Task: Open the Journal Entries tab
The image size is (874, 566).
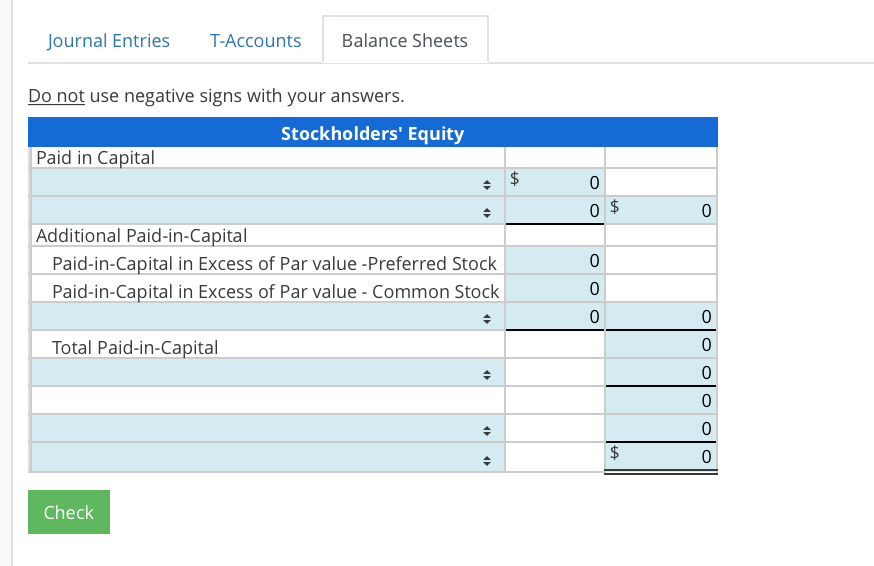Action: coord(108,41)
